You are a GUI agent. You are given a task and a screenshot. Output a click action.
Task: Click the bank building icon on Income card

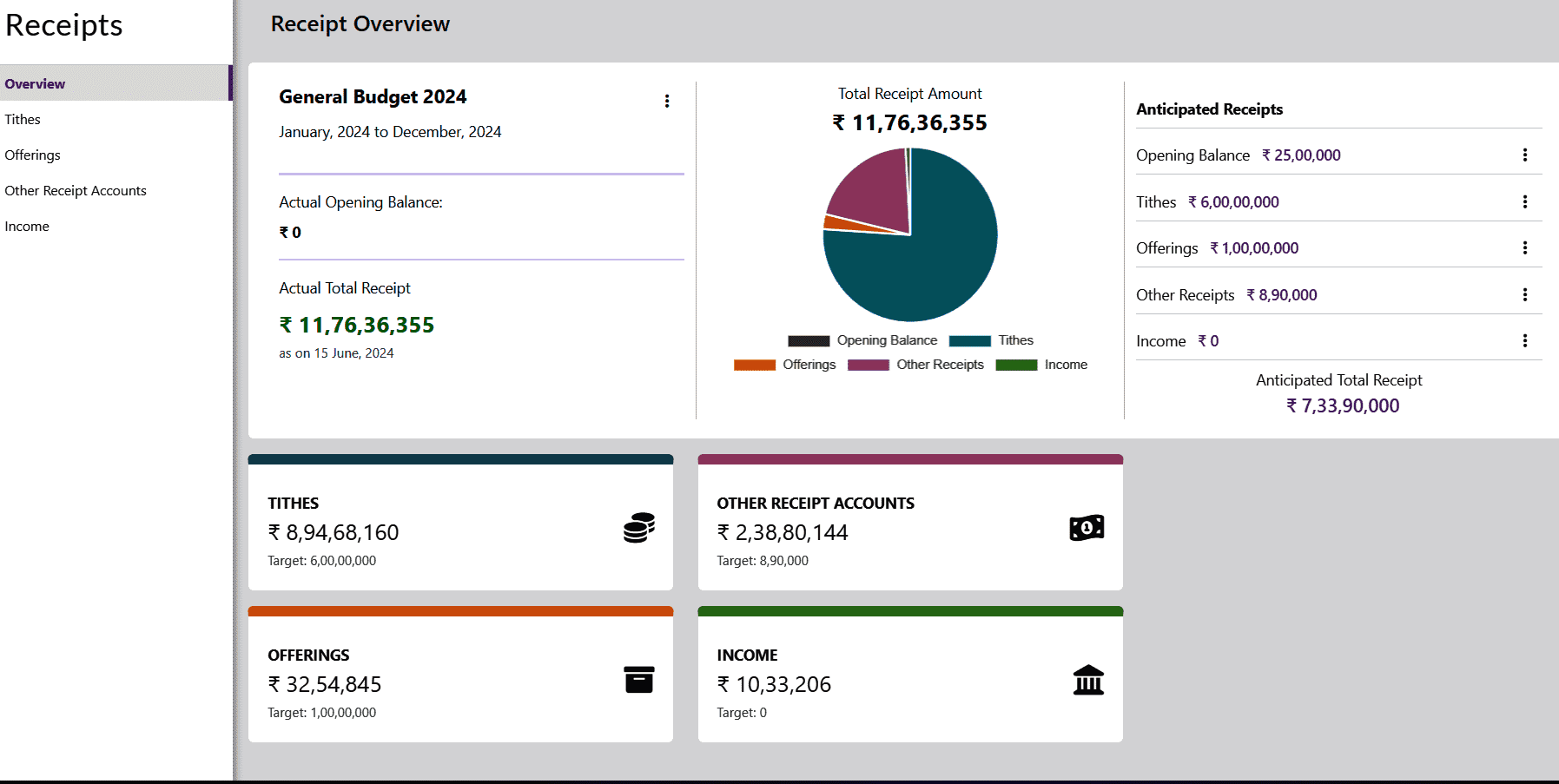pyautogui.click(x=1087, y=680)
